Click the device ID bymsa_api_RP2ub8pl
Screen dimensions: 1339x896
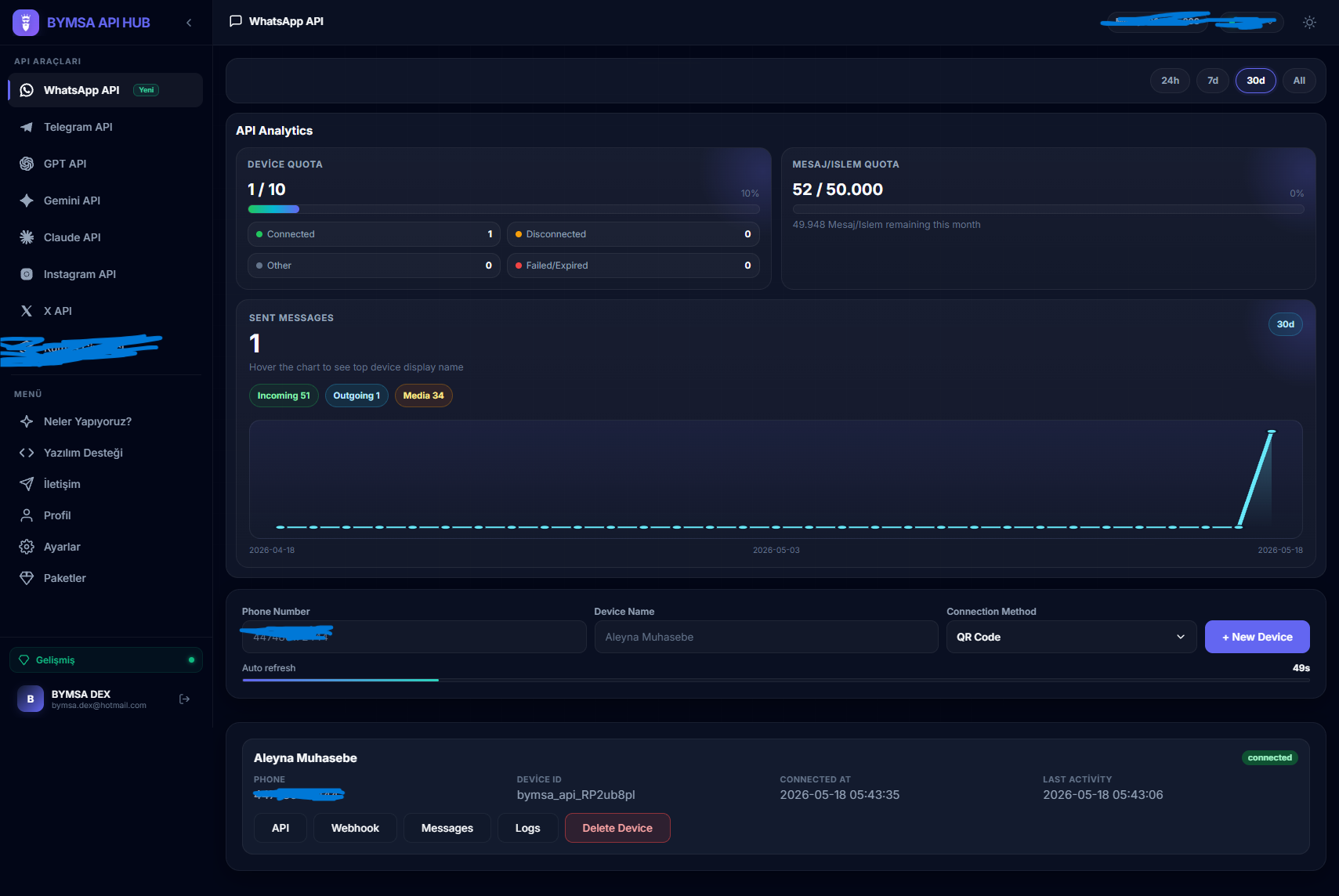click(576, 795)
